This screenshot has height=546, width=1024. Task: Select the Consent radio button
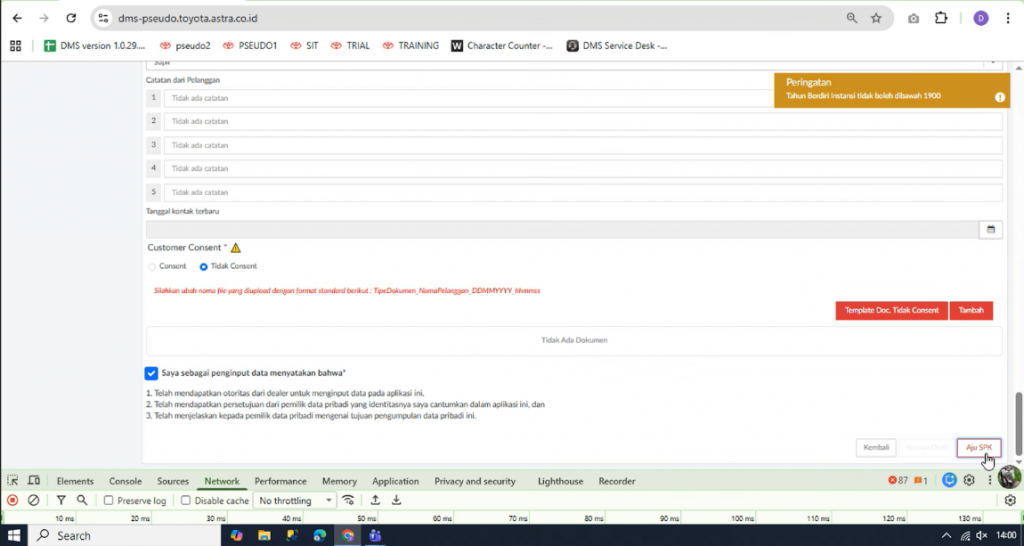pos(152,267)
